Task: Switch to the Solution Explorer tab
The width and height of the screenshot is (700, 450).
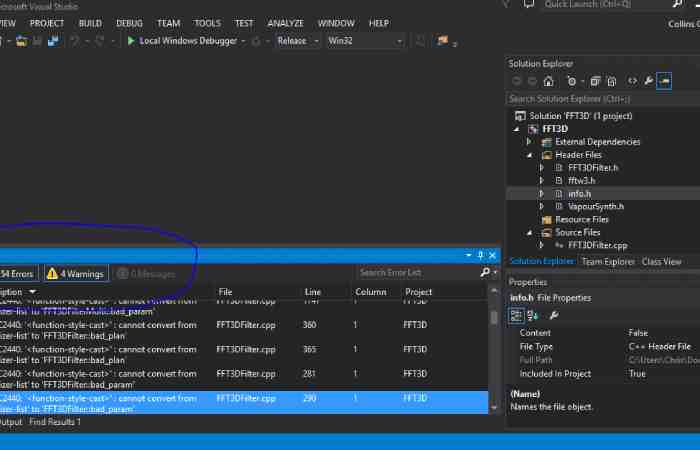Action: click(x=542, y=262)
